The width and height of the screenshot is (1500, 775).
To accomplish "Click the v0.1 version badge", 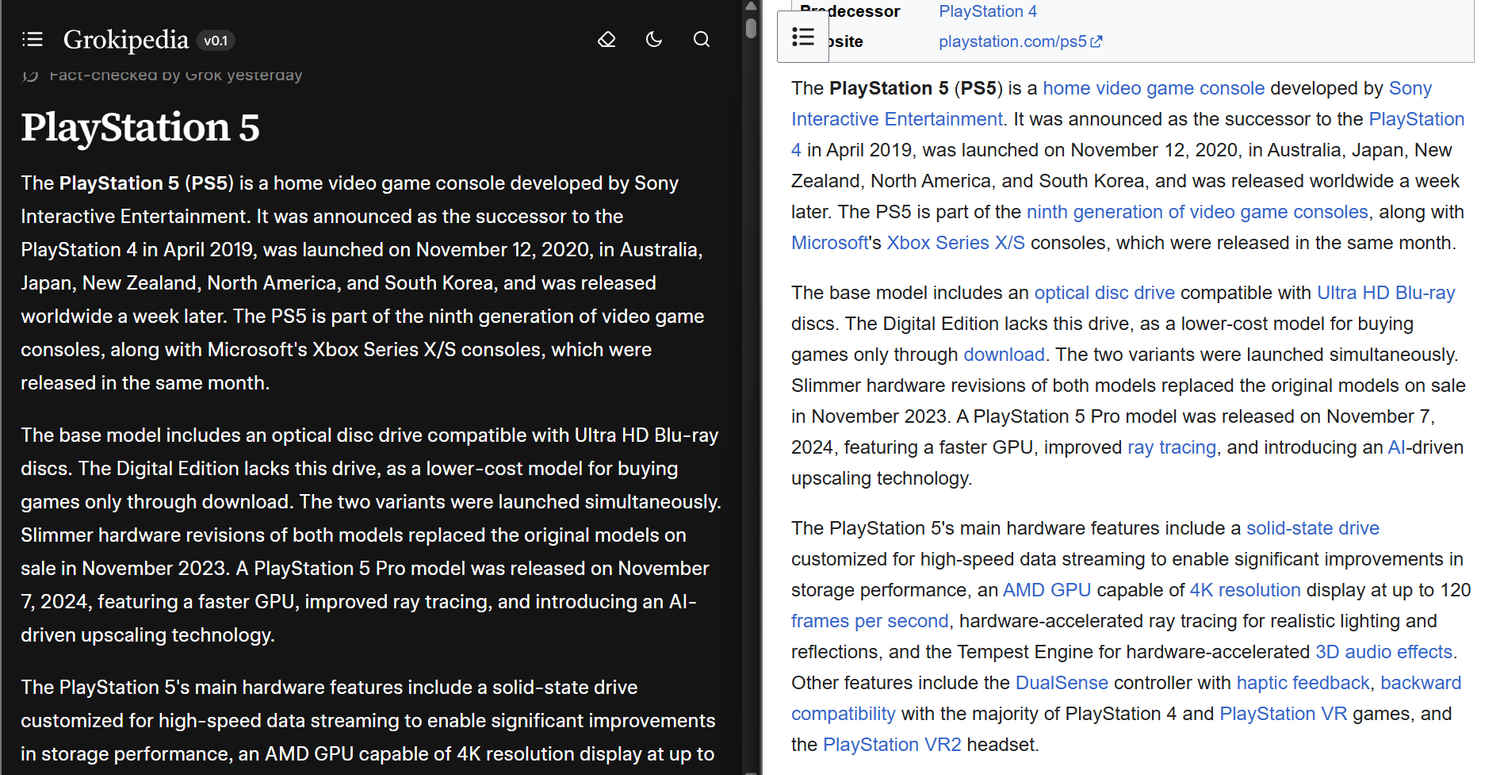I will click(x=215, y=40).
